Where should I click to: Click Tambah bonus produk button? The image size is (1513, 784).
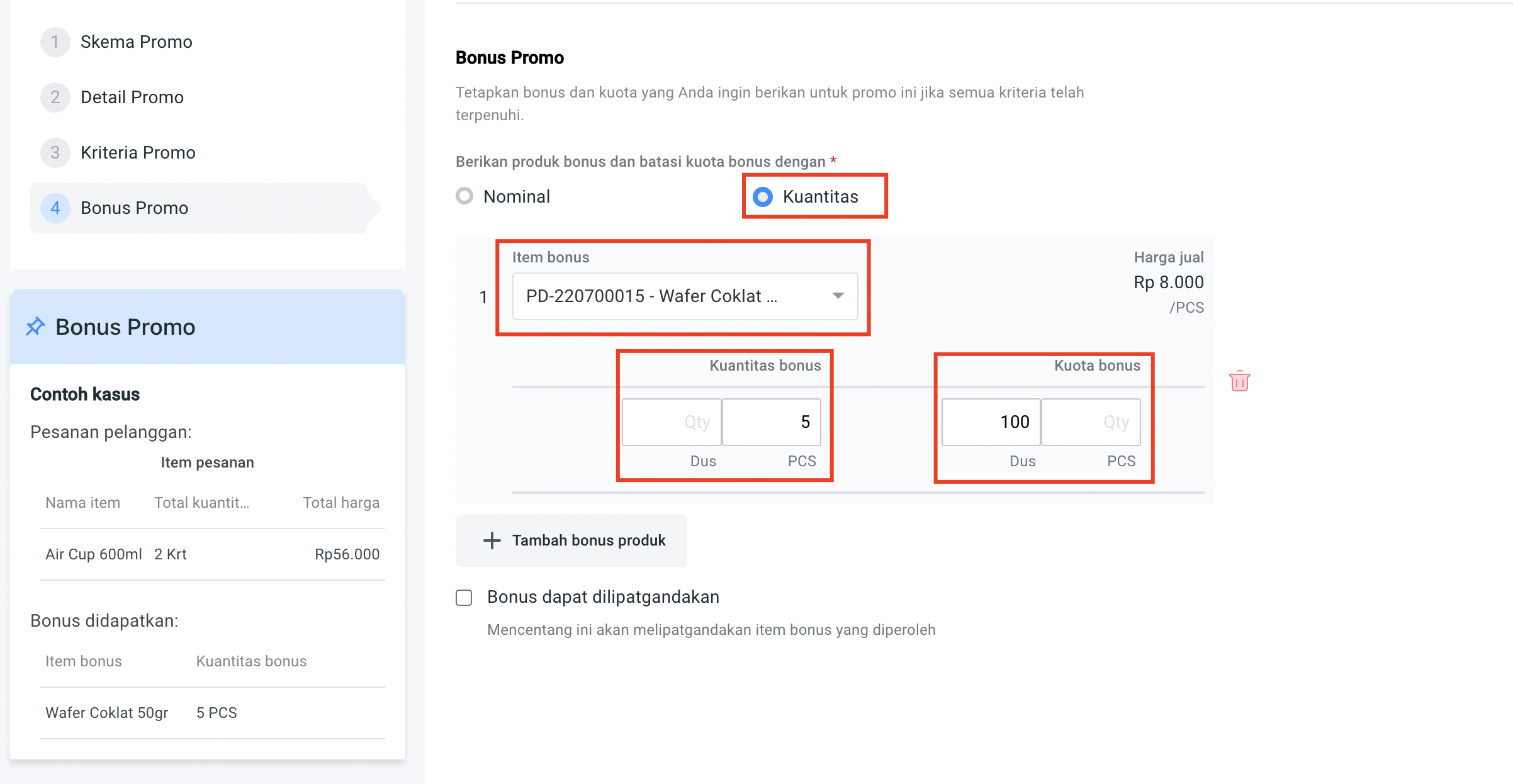[571, 540]
